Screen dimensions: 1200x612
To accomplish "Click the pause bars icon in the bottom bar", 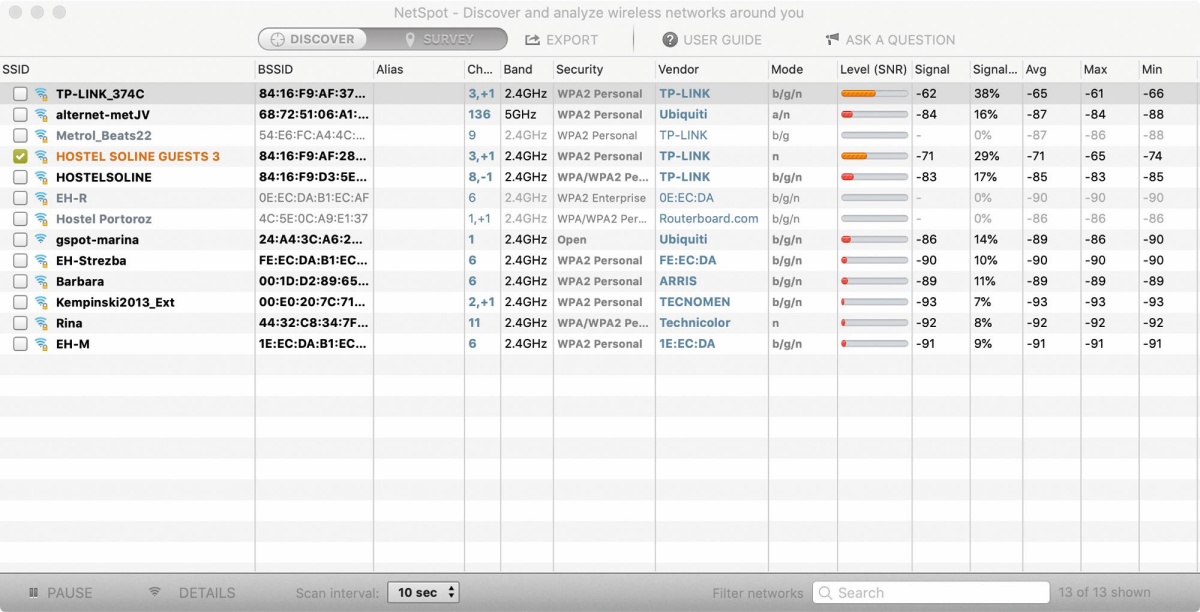I will [33, 593].
